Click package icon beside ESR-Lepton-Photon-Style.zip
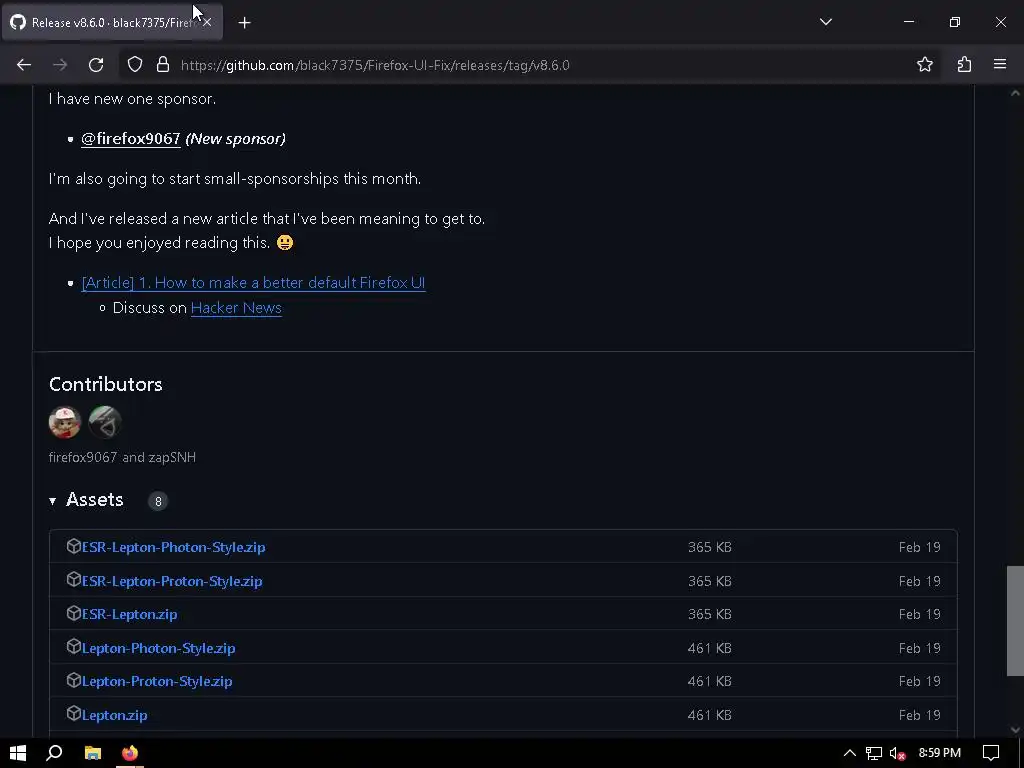Viewport: 1024px width, 768px height. [x=73, y=546]
